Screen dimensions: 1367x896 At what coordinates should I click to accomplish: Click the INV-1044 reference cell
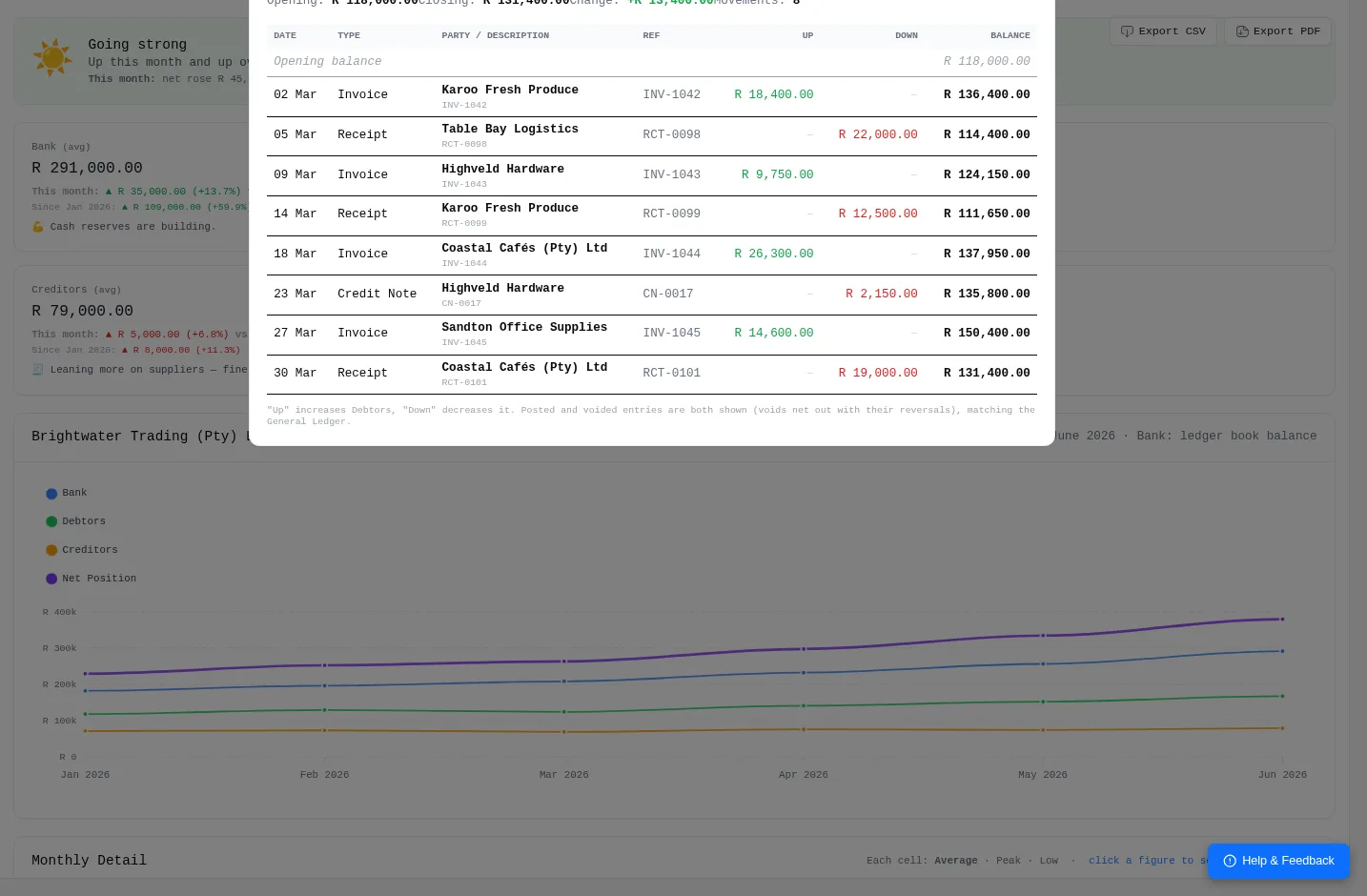tap(671, 255)
